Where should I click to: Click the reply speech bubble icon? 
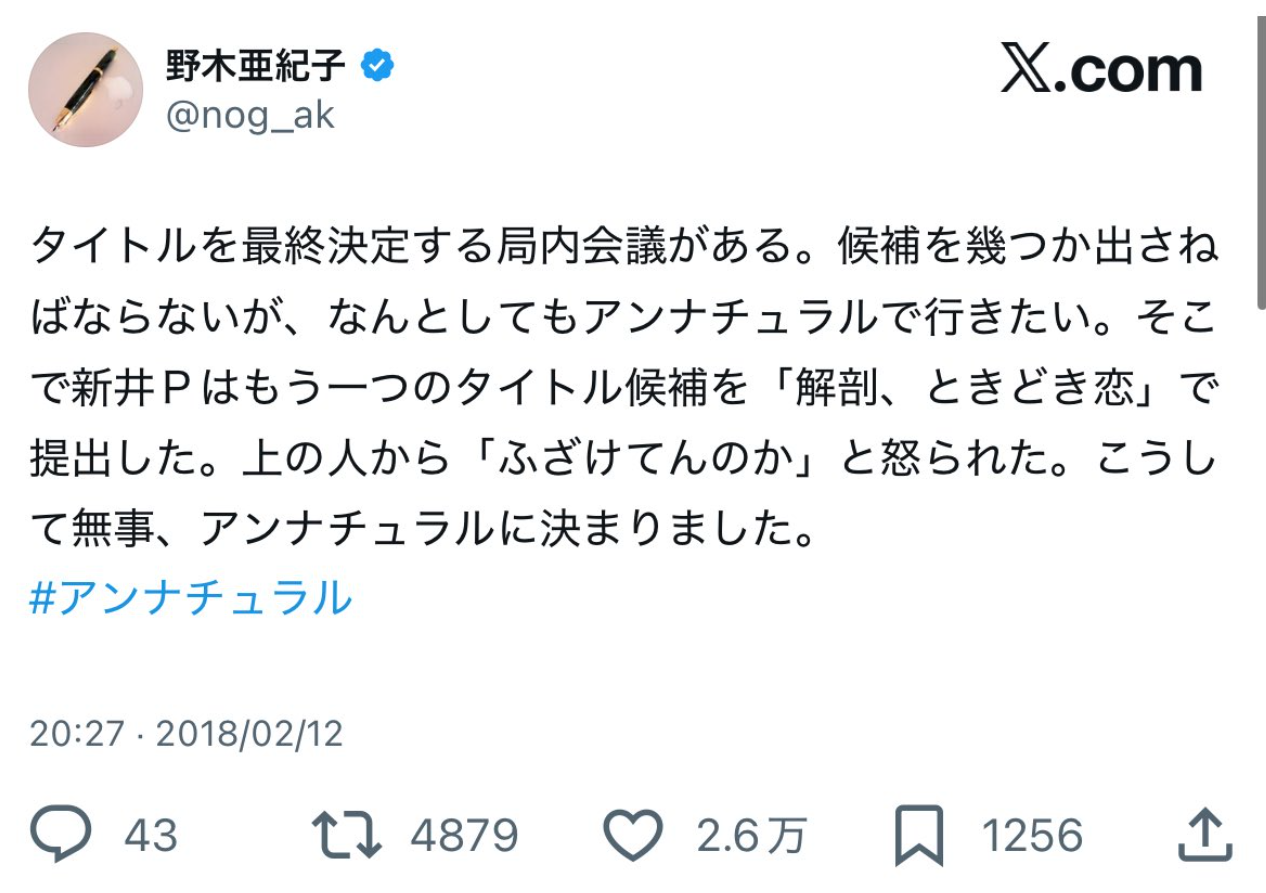pyautogui.click(x=60, y=836)
